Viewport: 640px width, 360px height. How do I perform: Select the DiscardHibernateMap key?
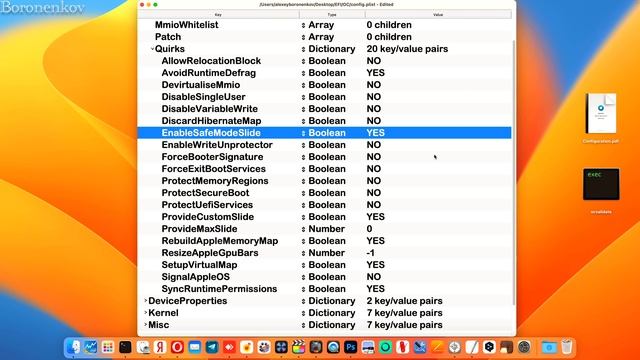point(211,121)
